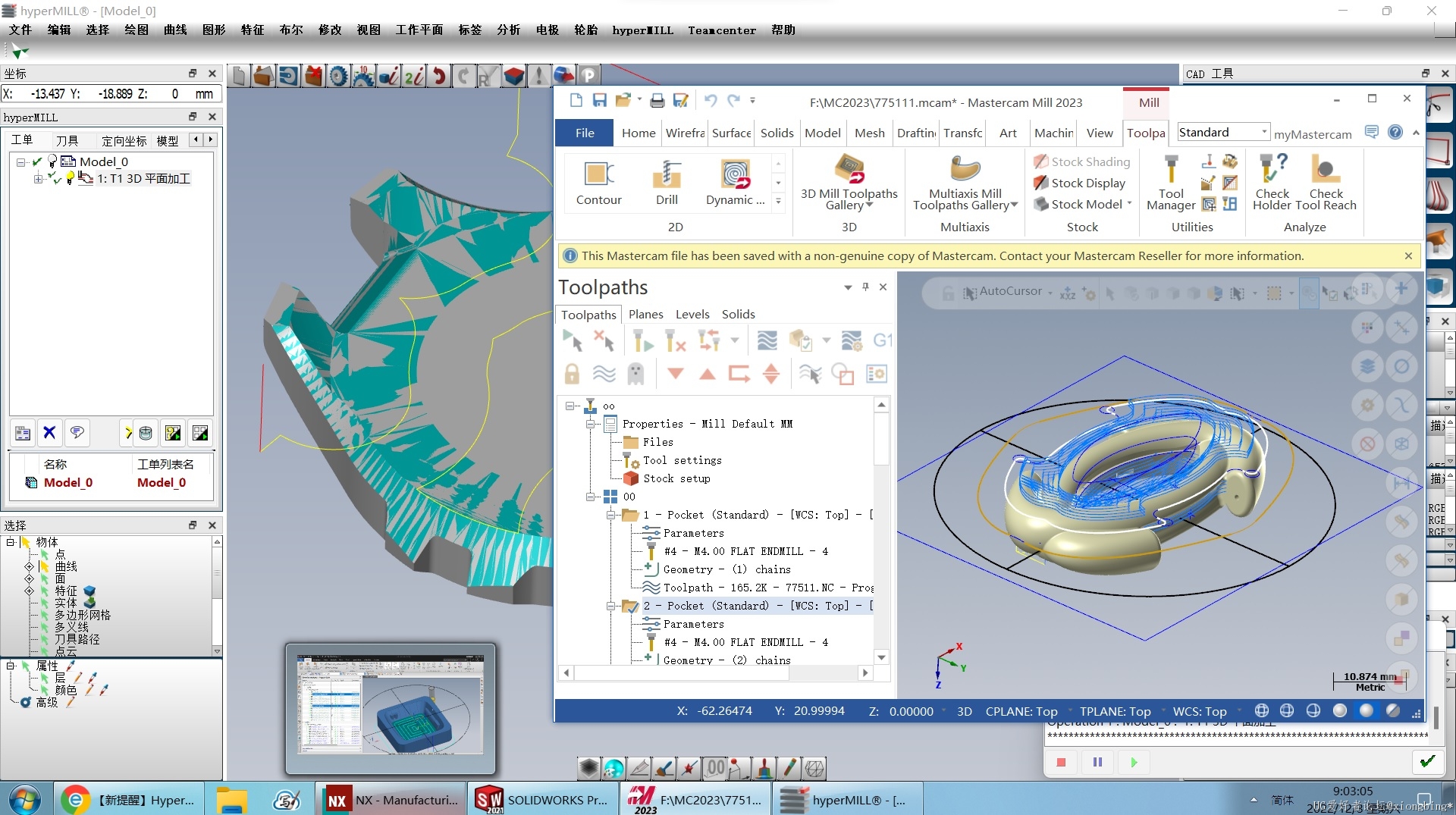The image size is (1456, 815).
Task: Click Check Tool Reach icon
Action: tap(1326, 183)
